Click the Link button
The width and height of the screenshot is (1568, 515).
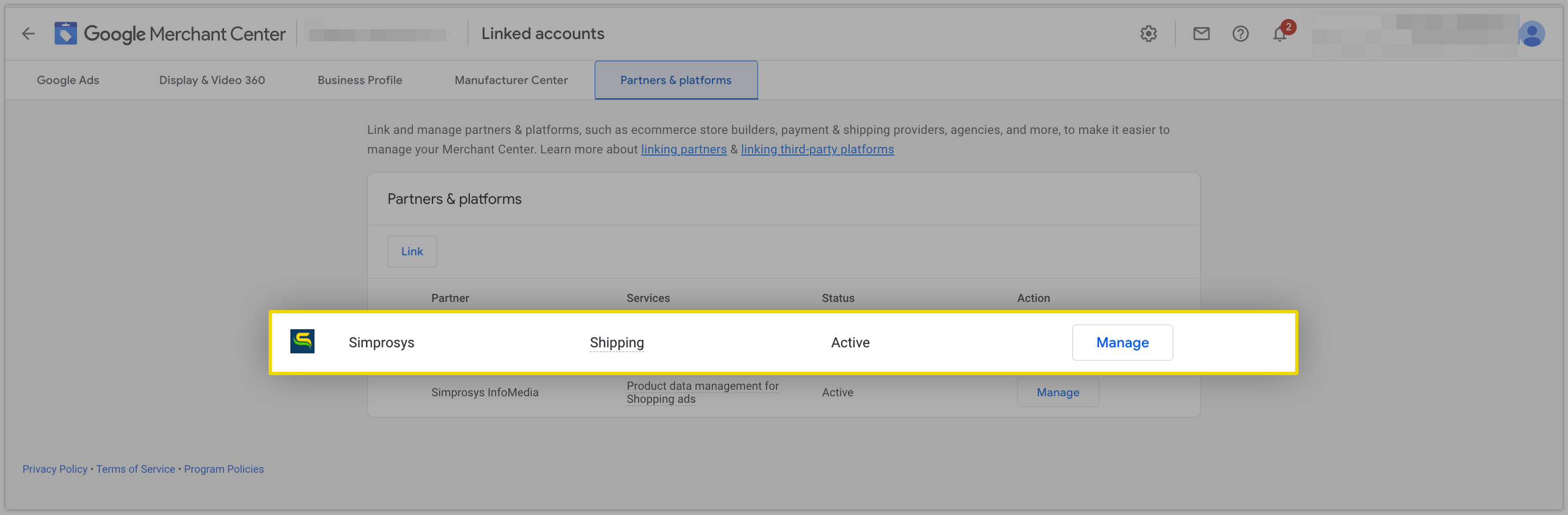coord(412,251)
